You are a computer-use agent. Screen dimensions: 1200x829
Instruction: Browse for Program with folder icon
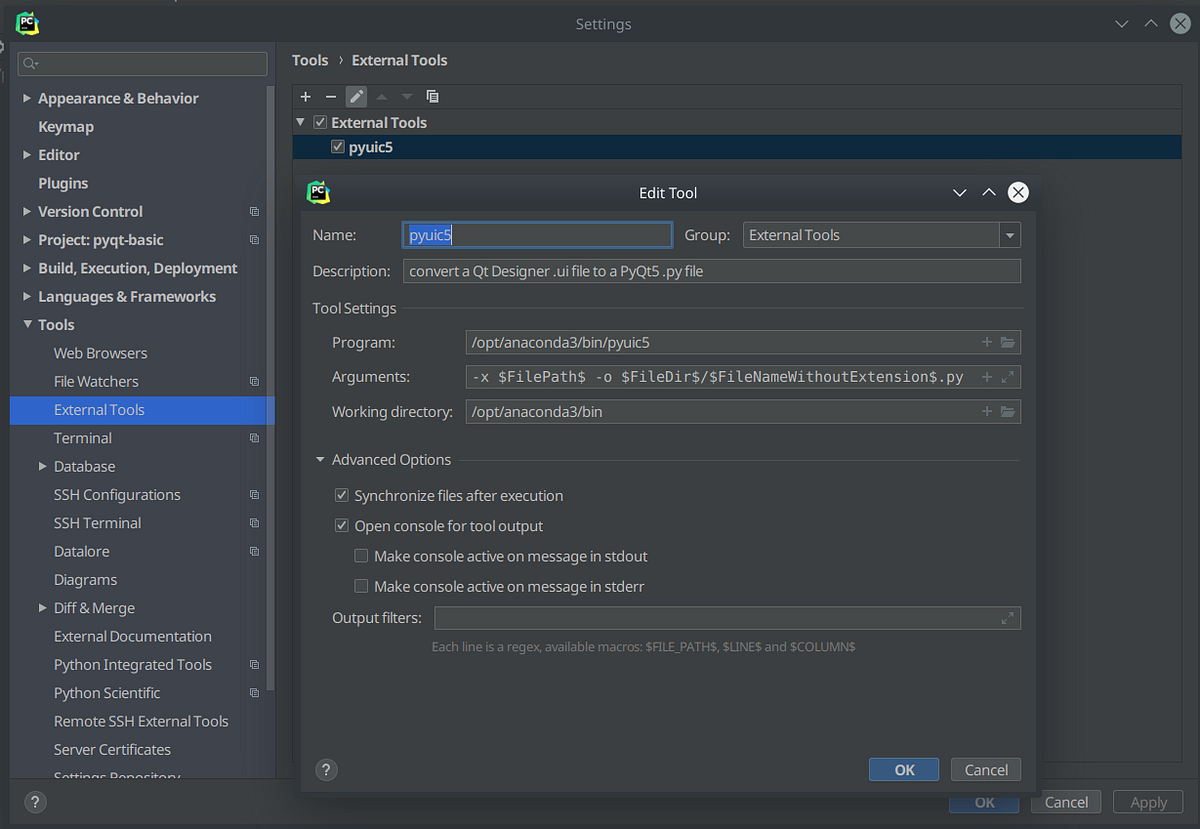(x=1008, y=342)
